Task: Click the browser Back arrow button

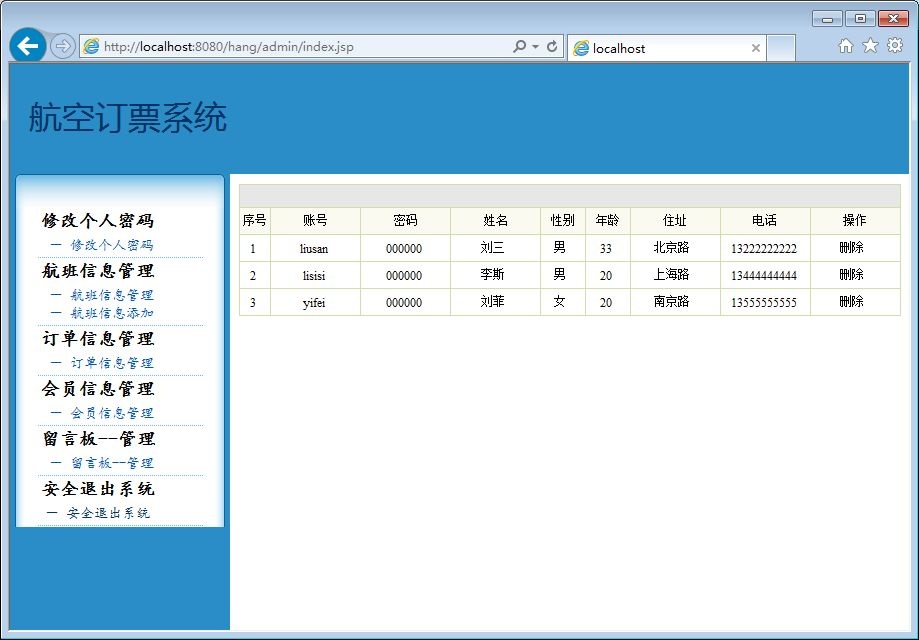Action: [28, 46]
